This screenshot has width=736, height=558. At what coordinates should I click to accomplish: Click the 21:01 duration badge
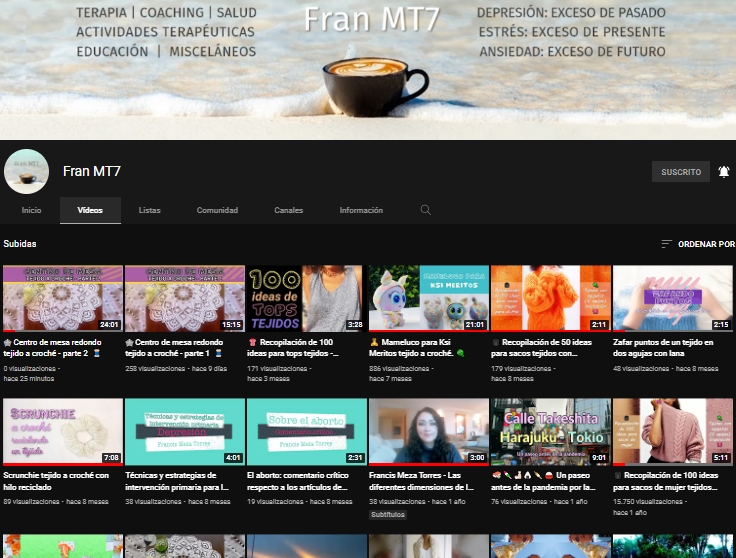[475, 324]
